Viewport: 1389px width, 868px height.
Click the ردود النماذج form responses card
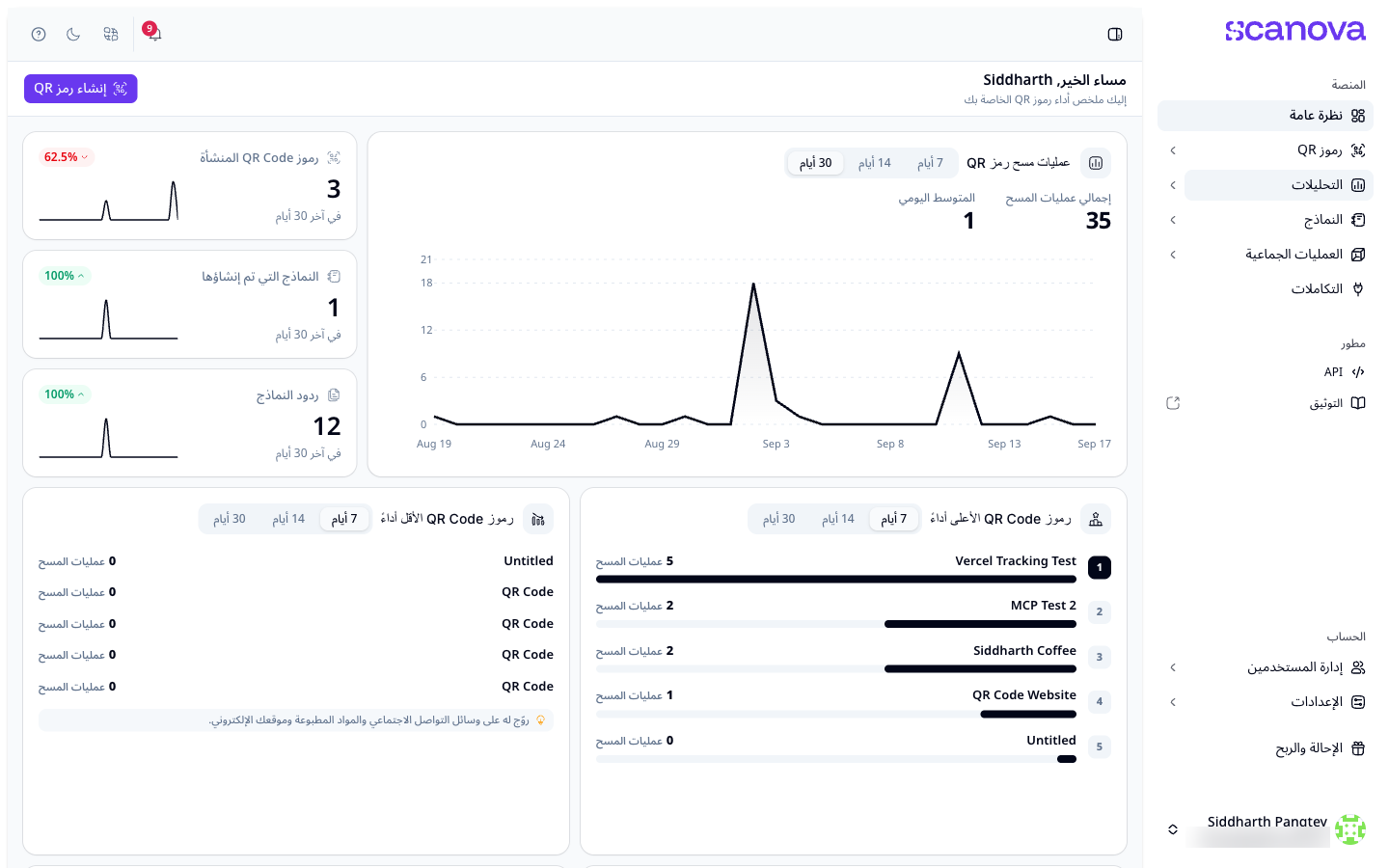[190, 422]
